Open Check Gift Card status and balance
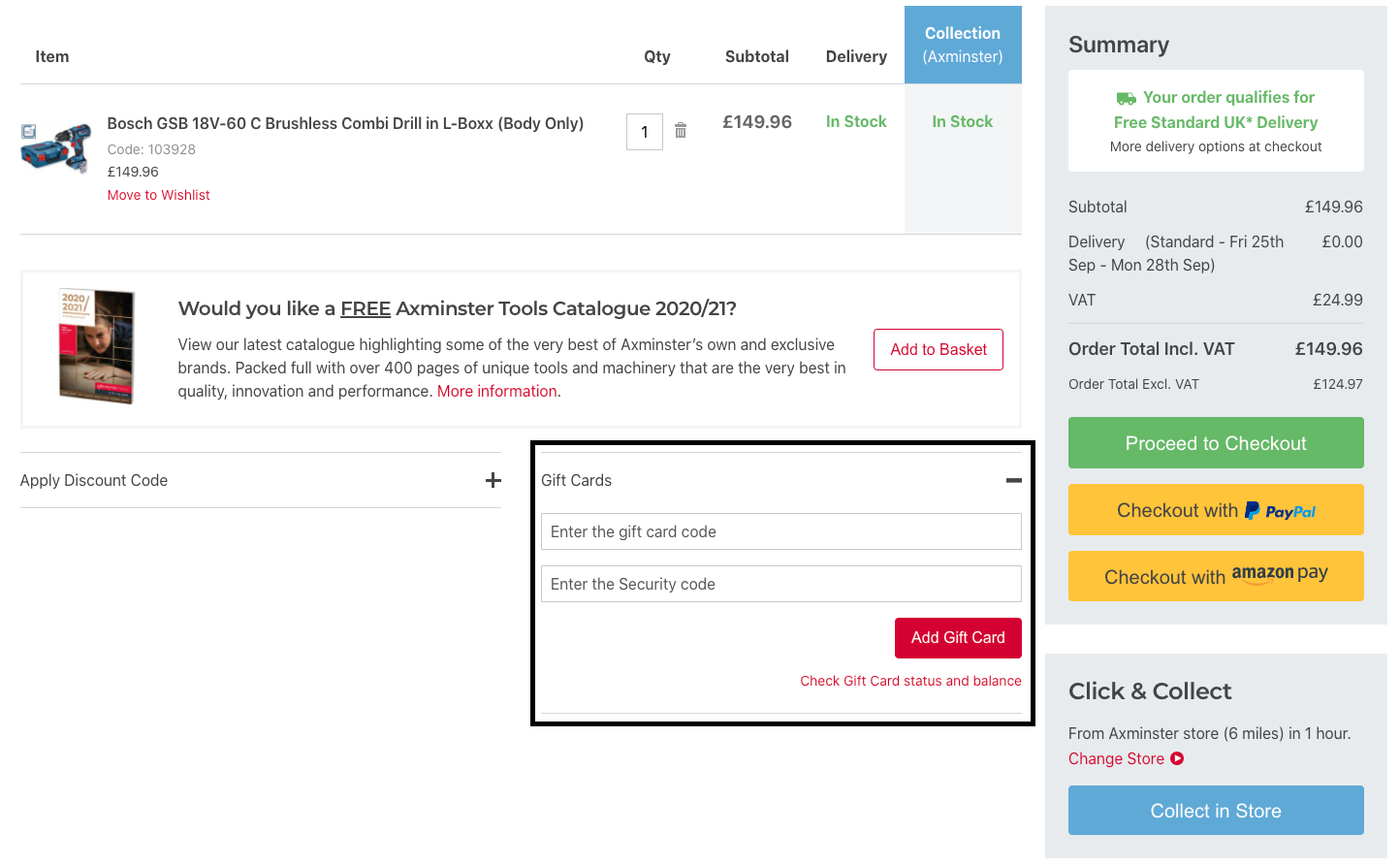1400x866 pixels. coord(910,681)
